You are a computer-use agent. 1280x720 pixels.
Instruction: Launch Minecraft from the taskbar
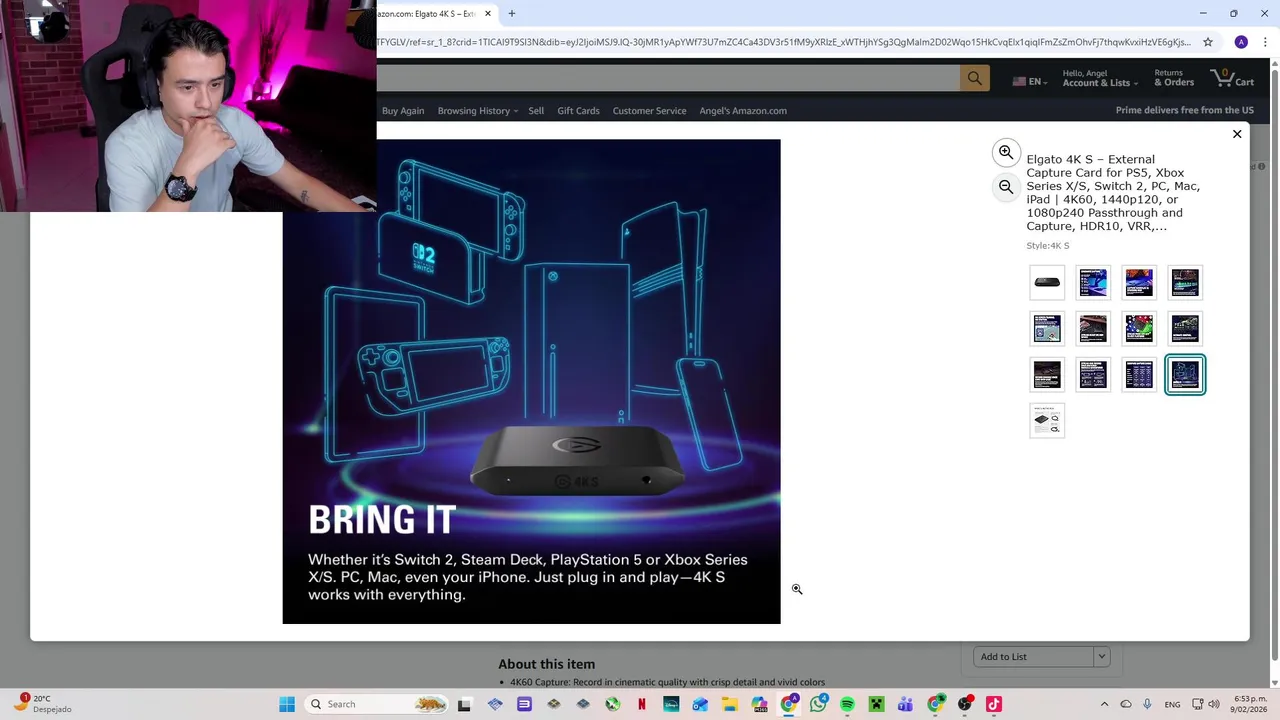pyautogui.click(x=877, y=704)
